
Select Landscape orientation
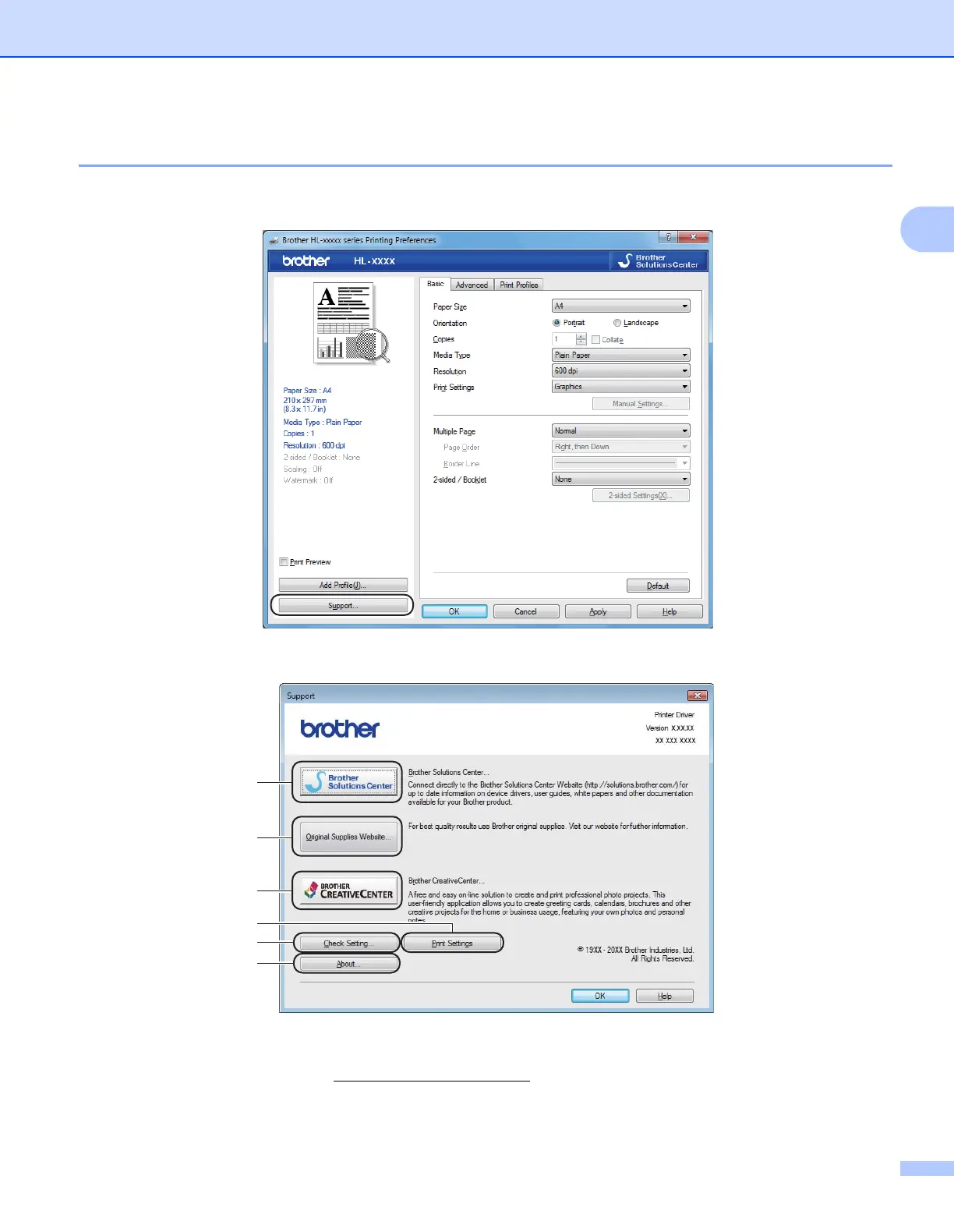617,323
